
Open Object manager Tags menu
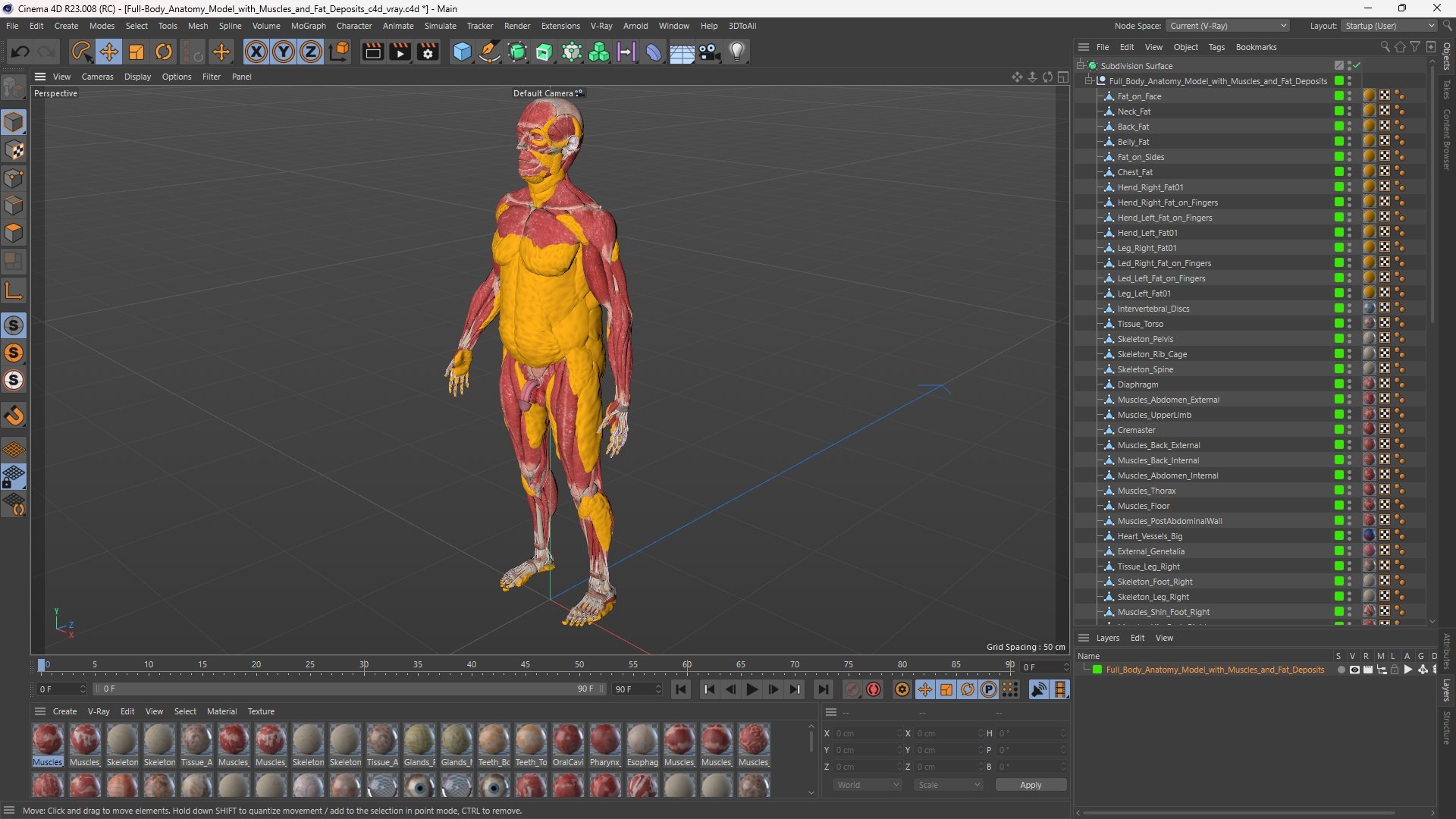pyautogui.click(x=1216, y=47)
